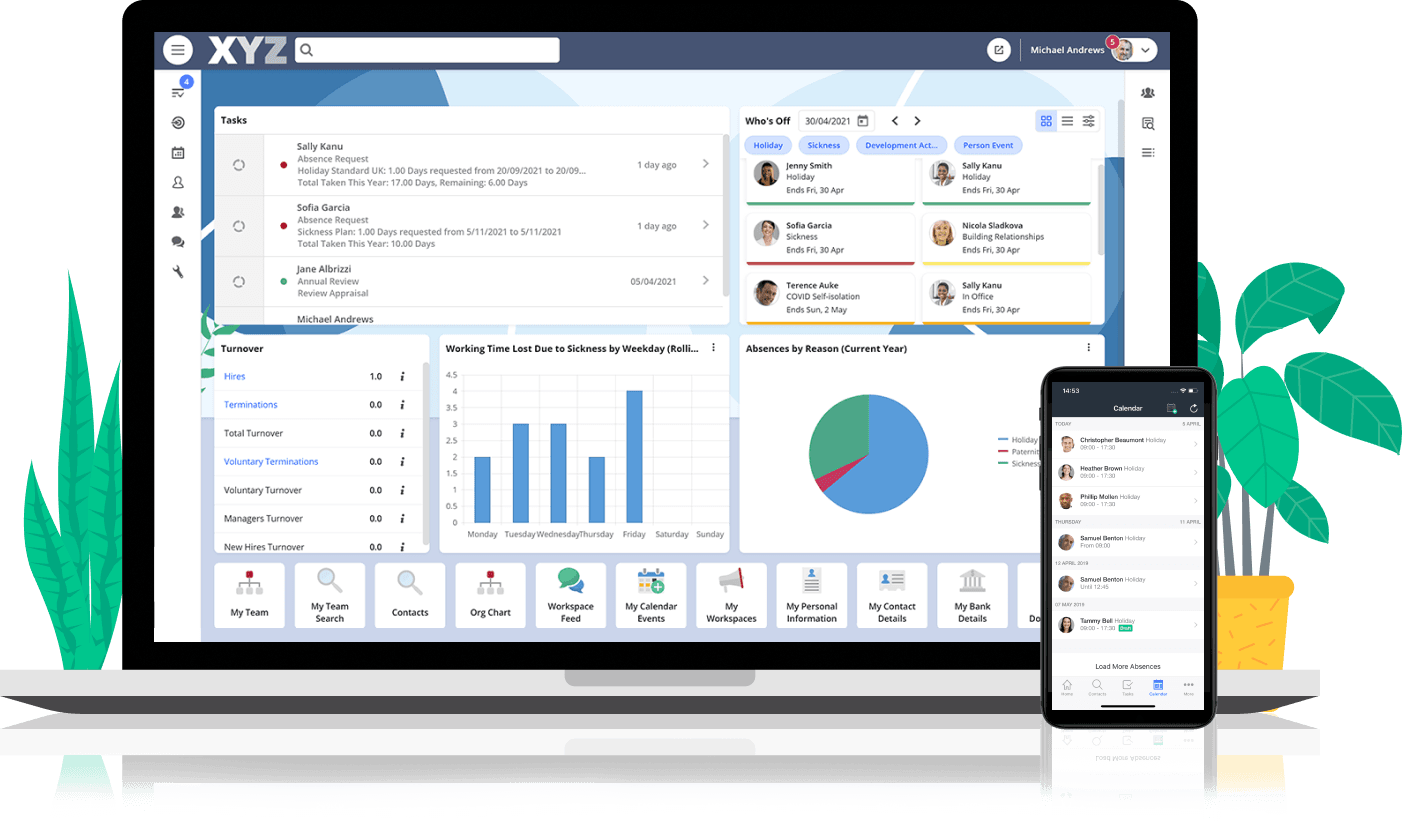Switch to Tasks tab on phone
Image resolution: width=1402 pixels, height=821 pixels.
[x=1127, y=687]
